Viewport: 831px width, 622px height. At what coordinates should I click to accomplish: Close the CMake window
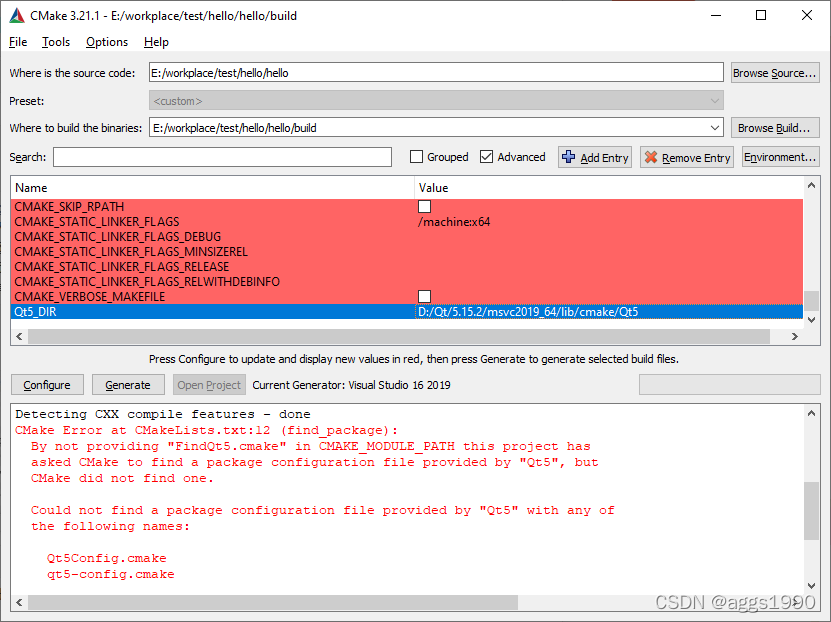coord(807,15)
